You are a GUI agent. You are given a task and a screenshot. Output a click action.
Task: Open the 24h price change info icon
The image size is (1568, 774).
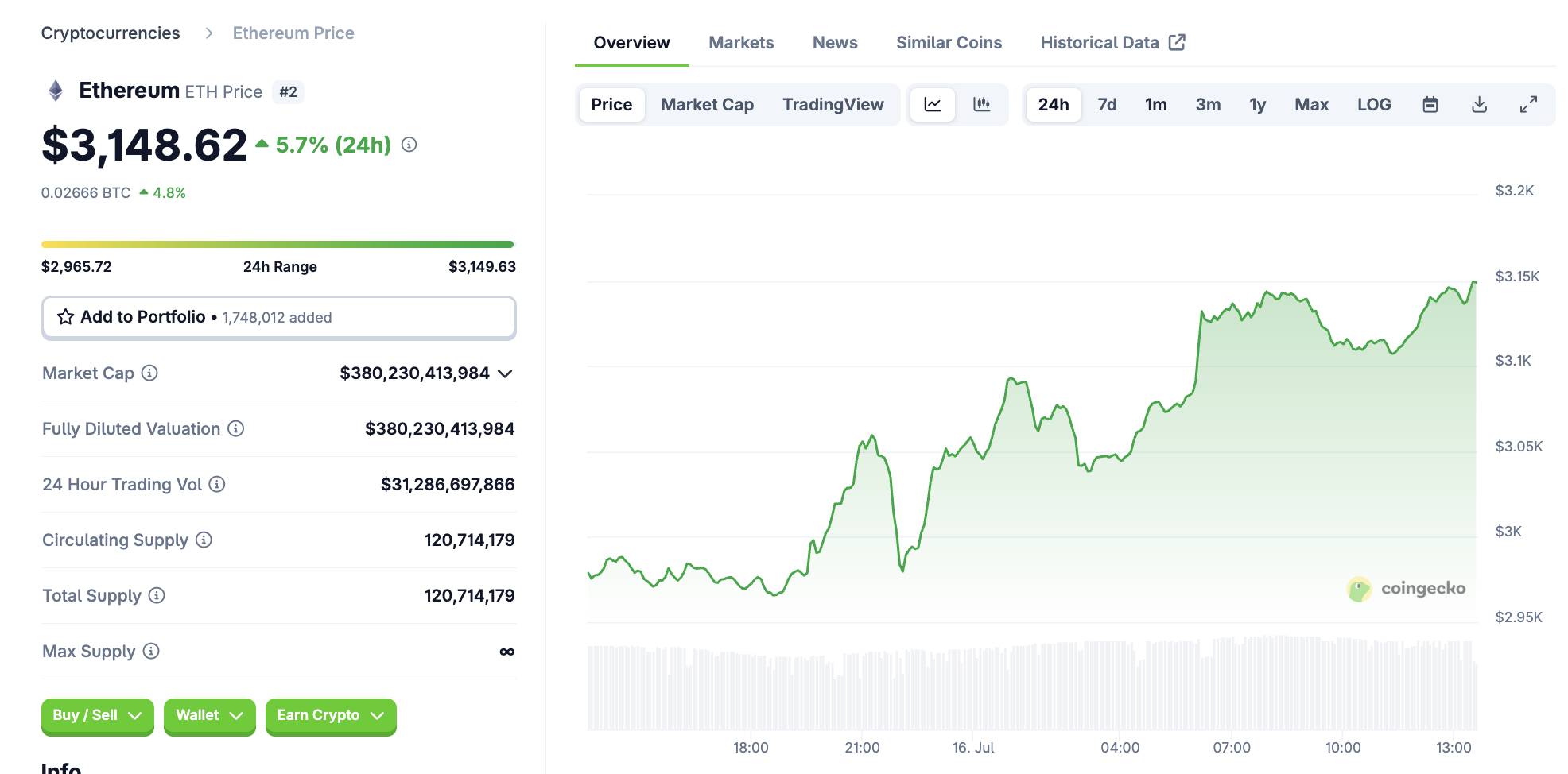pos(409,145)
